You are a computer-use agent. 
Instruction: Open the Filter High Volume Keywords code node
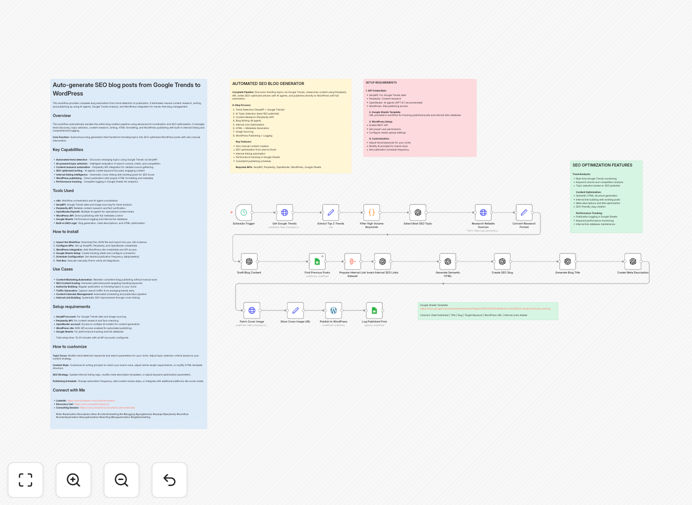point(372,212)
